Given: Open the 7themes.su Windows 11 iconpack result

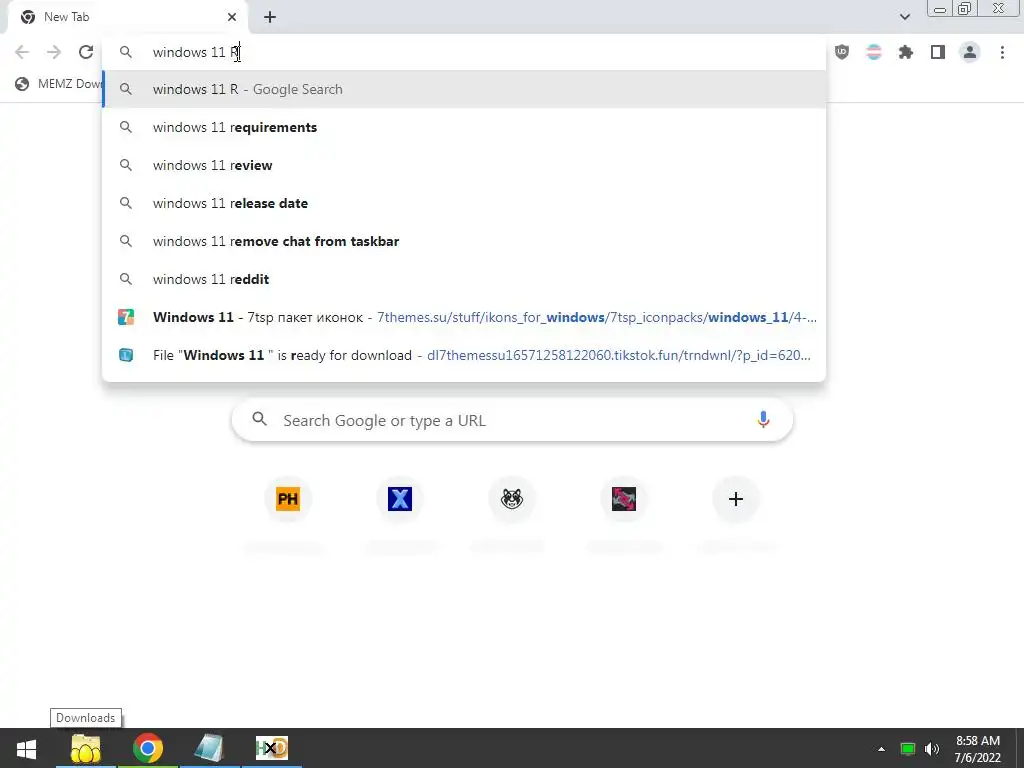Looking at the screenshot, I should tap(464, 317).
